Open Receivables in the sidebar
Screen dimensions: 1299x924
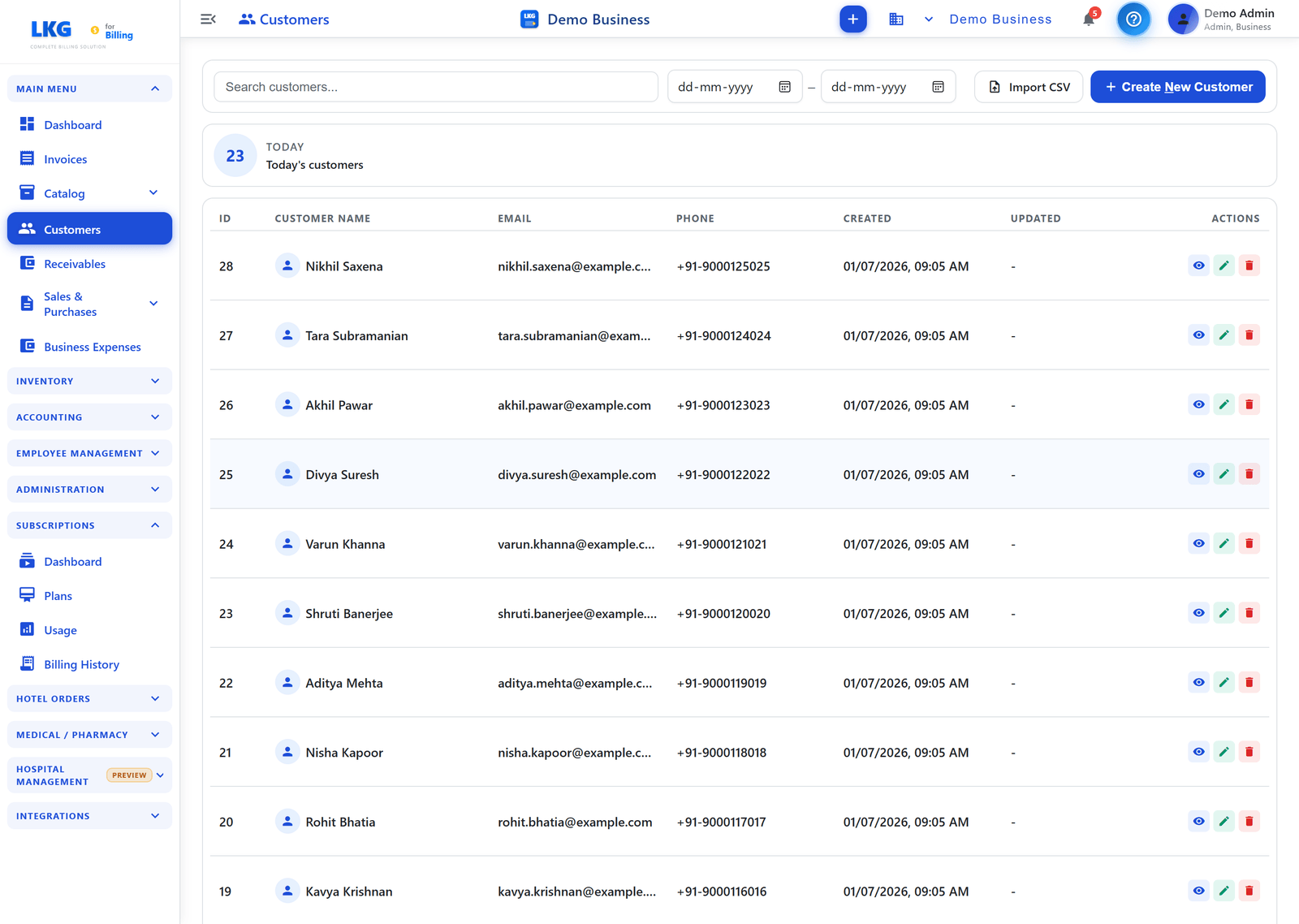89,264
